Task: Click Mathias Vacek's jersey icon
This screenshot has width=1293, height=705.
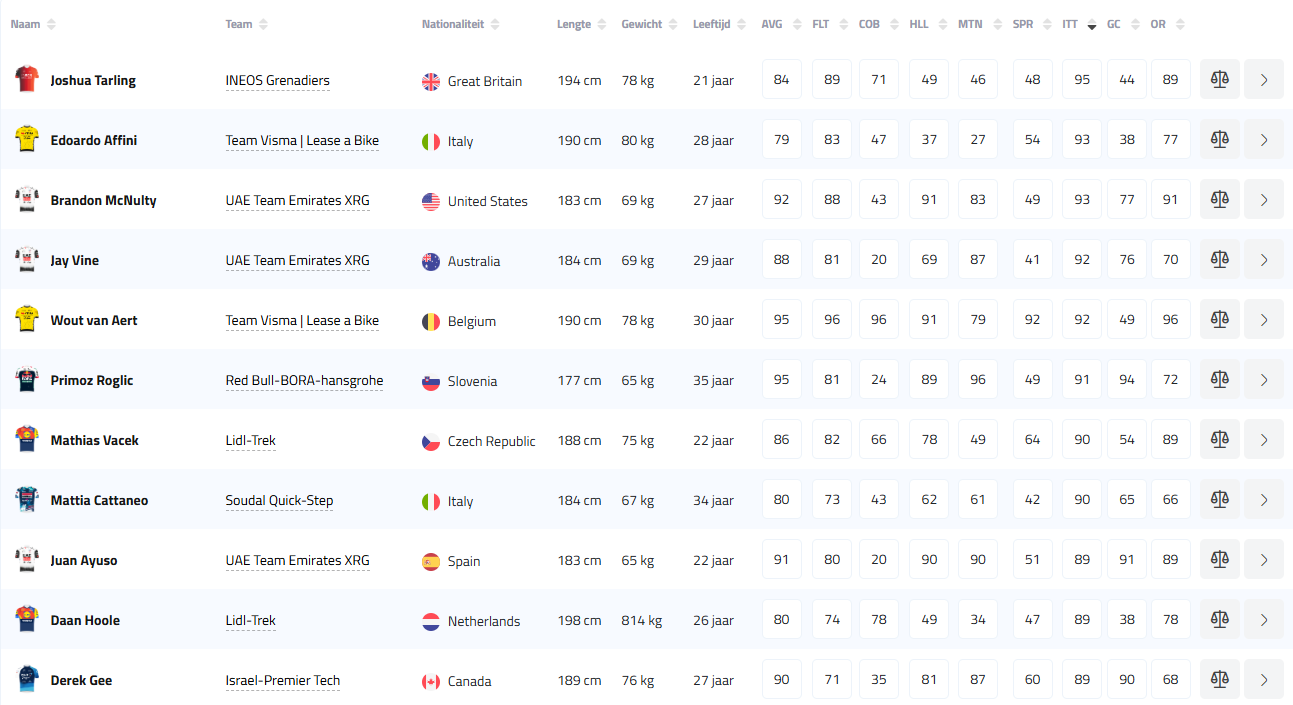Action: click(26, 440)
